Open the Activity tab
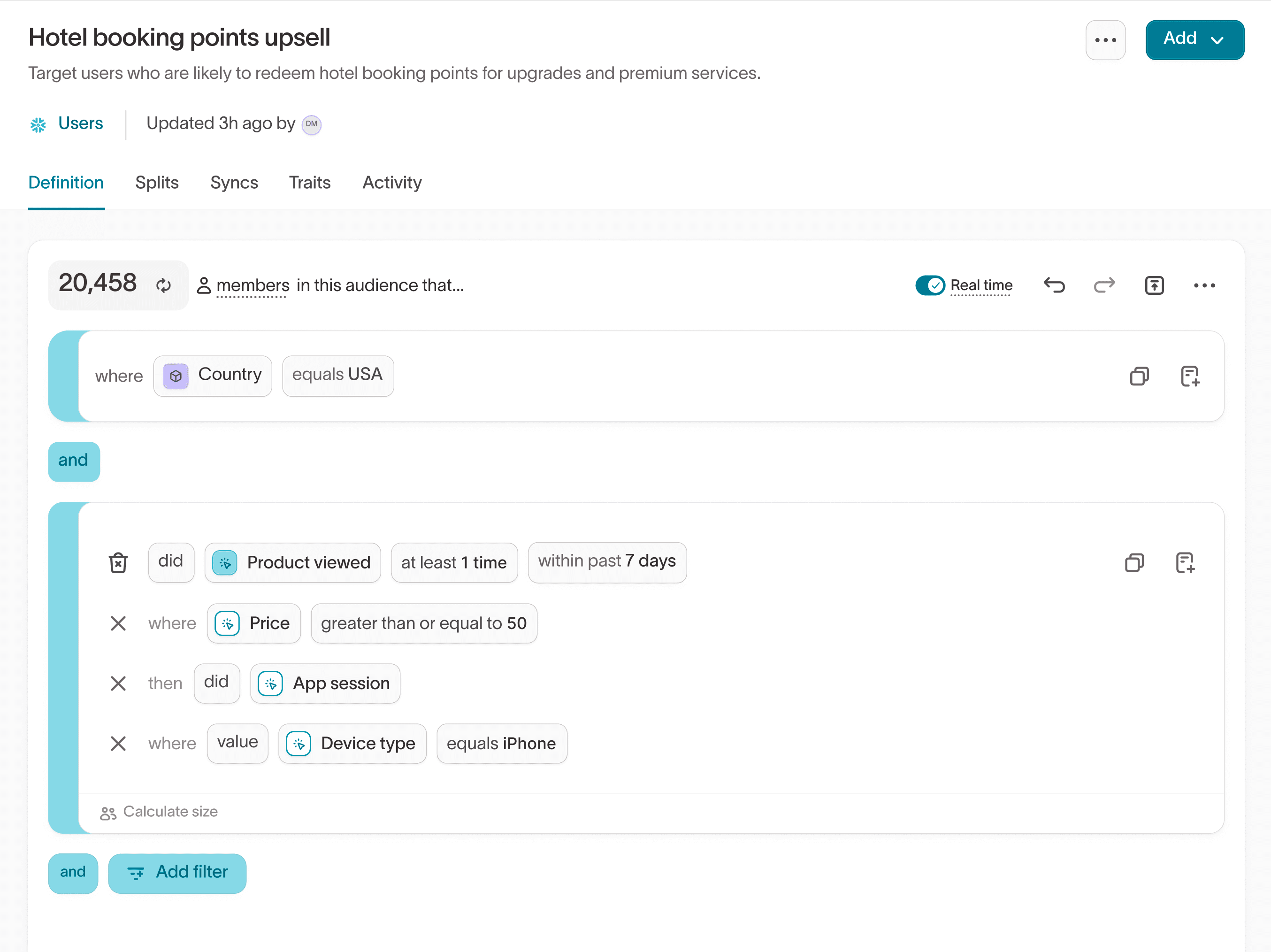The width and height of the screenshot is (1271, 952). pyautogui.click(x=392, y=182)
